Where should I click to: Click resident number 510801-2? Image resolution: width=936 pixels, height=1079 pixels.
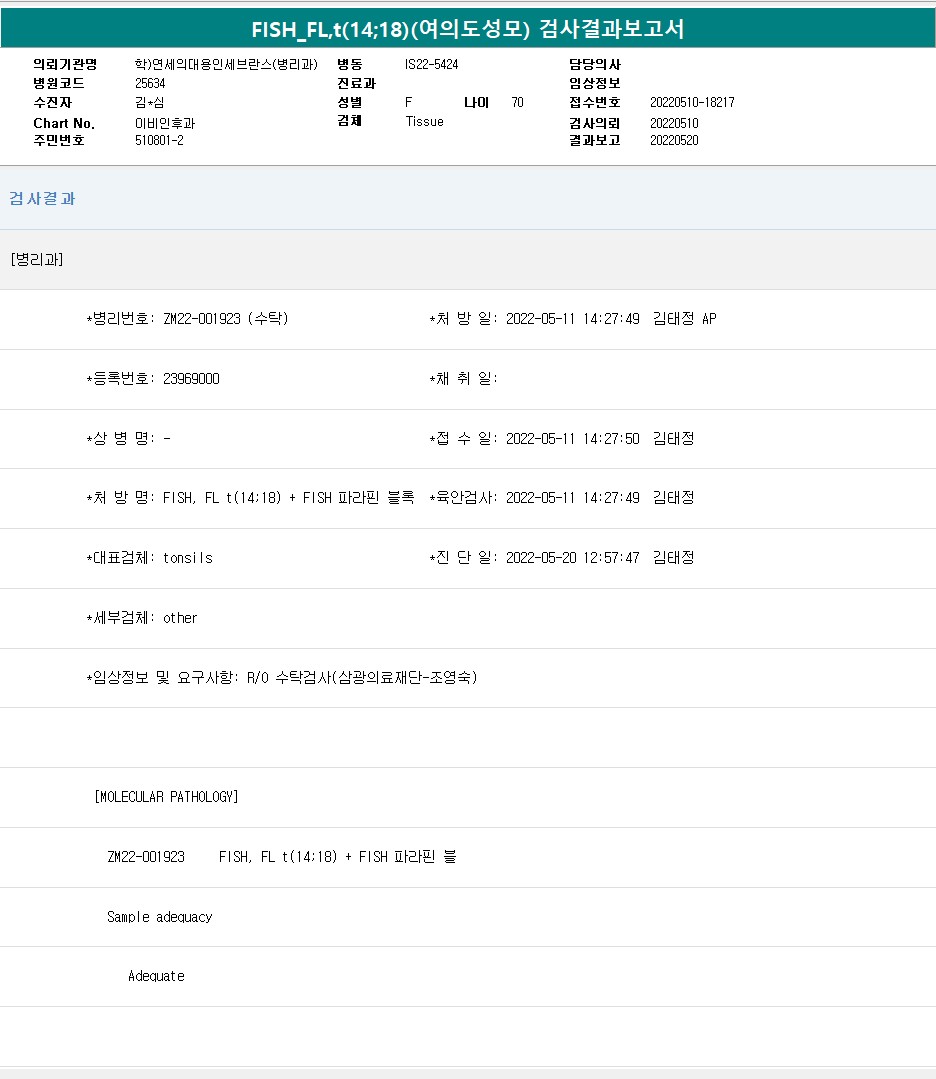pyautogui.click(x=159, y=140)
